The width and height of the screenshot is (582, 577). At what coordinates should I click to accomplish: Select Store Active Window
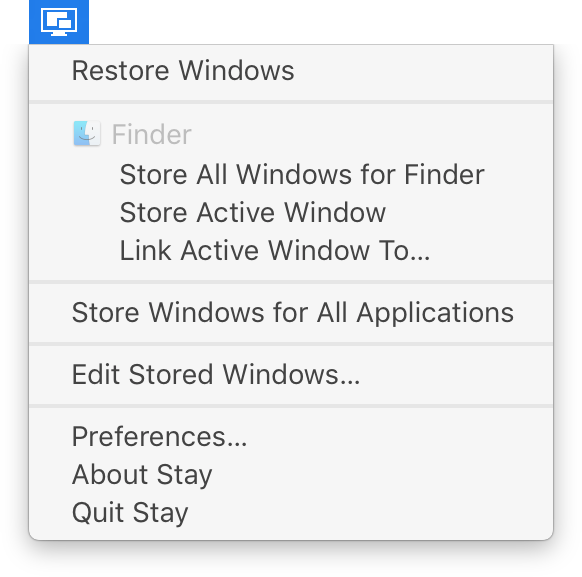[291, 213]
